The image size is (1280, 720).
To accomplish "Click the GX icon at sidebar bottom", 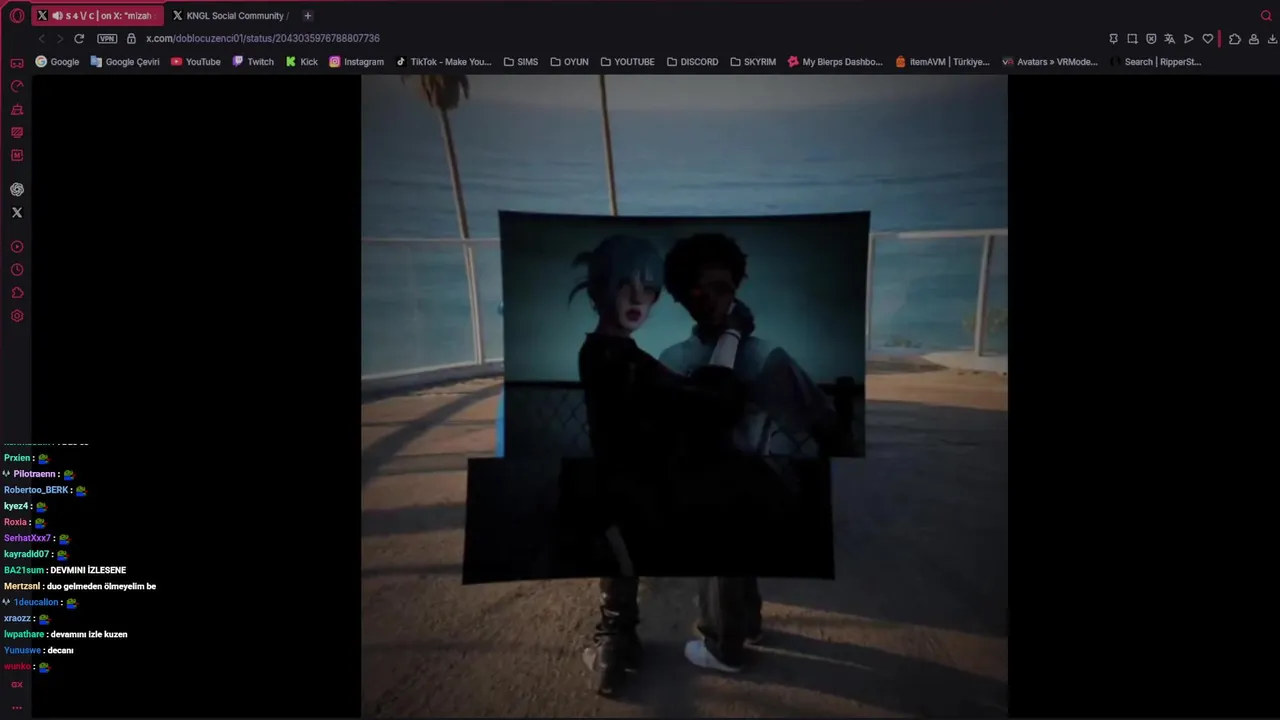I will point(17,685).
